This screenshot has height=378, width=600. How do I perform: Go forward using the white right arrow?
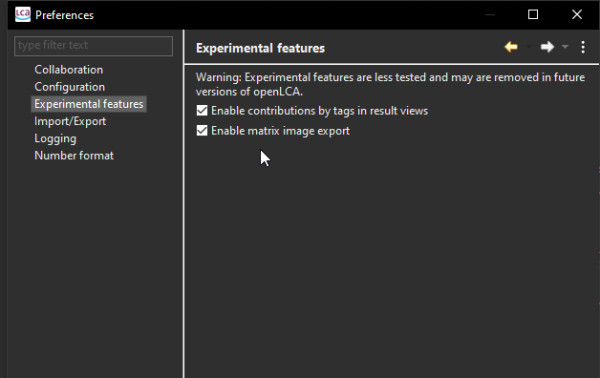pyautogui.click(x=547, y=47)
